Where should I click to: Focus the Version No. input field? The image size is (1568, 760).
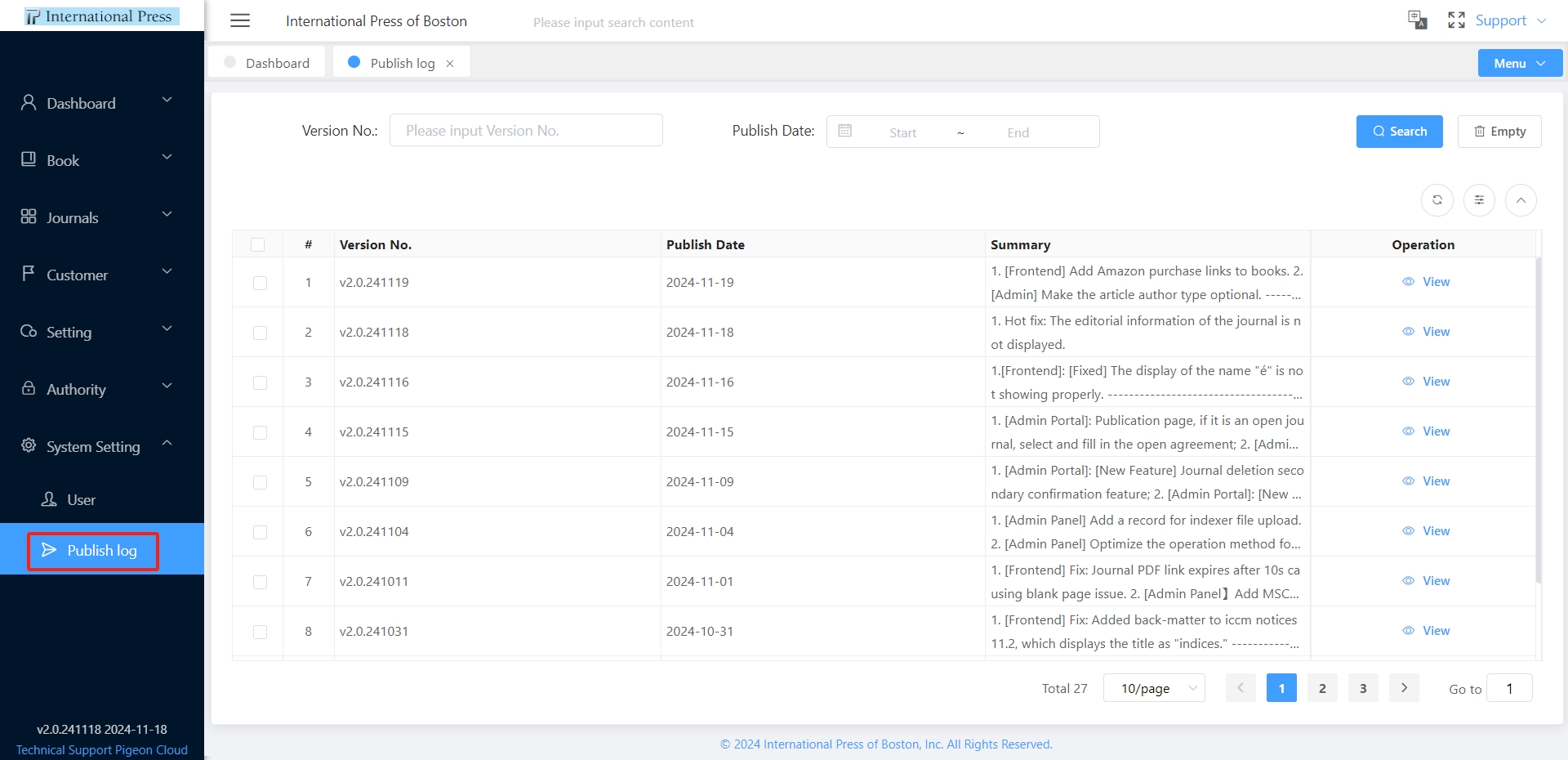click(526, 131)
